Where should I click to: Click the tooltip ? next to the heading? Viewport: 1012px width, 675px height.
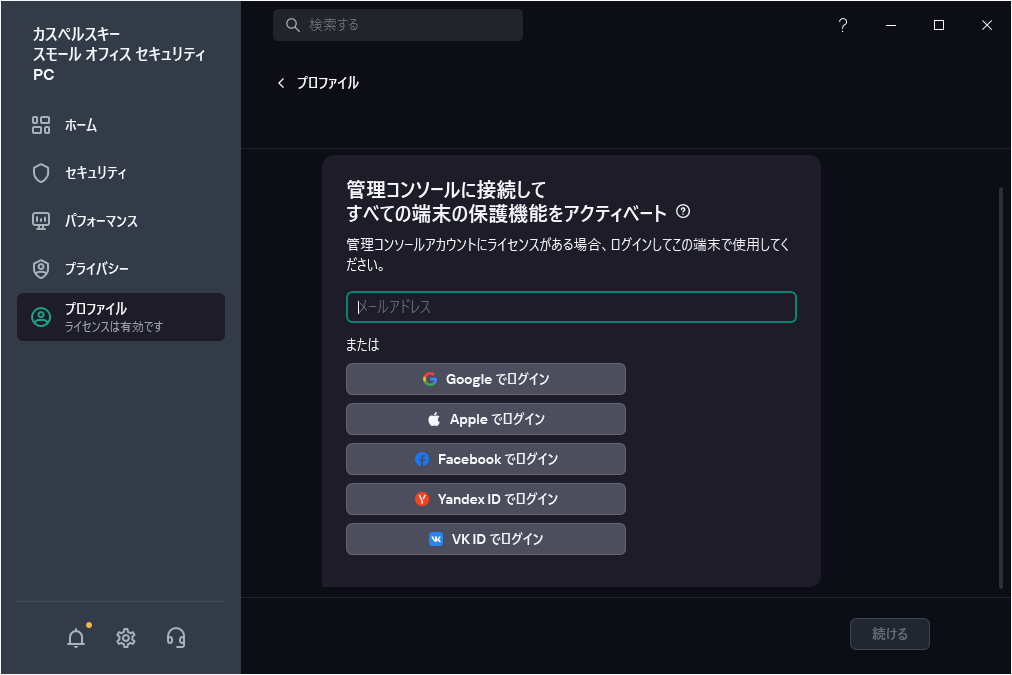click(684, 209)
